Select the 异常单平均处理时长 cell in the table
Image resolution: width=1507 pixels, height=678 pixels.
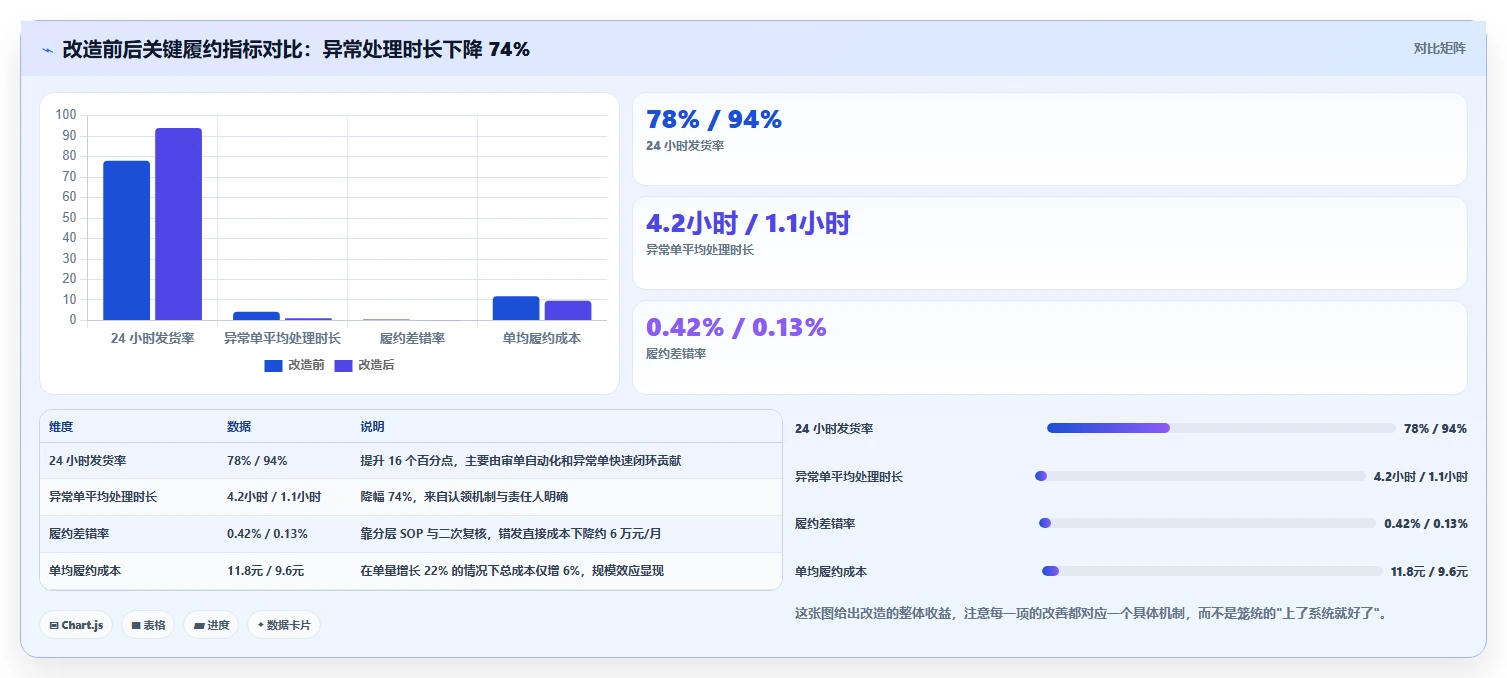point(129,497)
